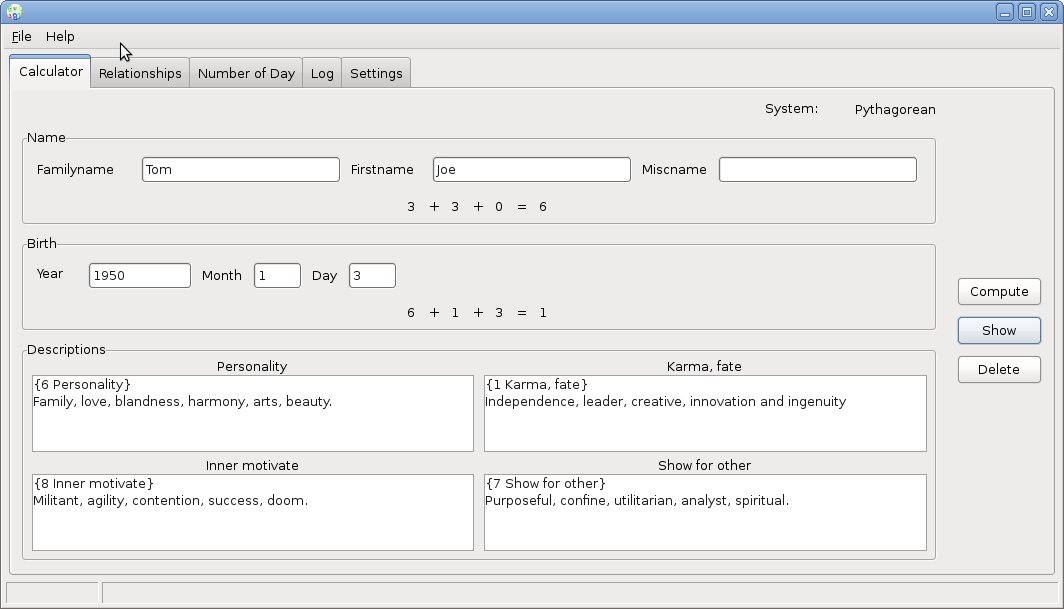Viewport: 1064px width, 609px height.
Task: Click the empty Miscname field
Action: [x=817, y=170]
